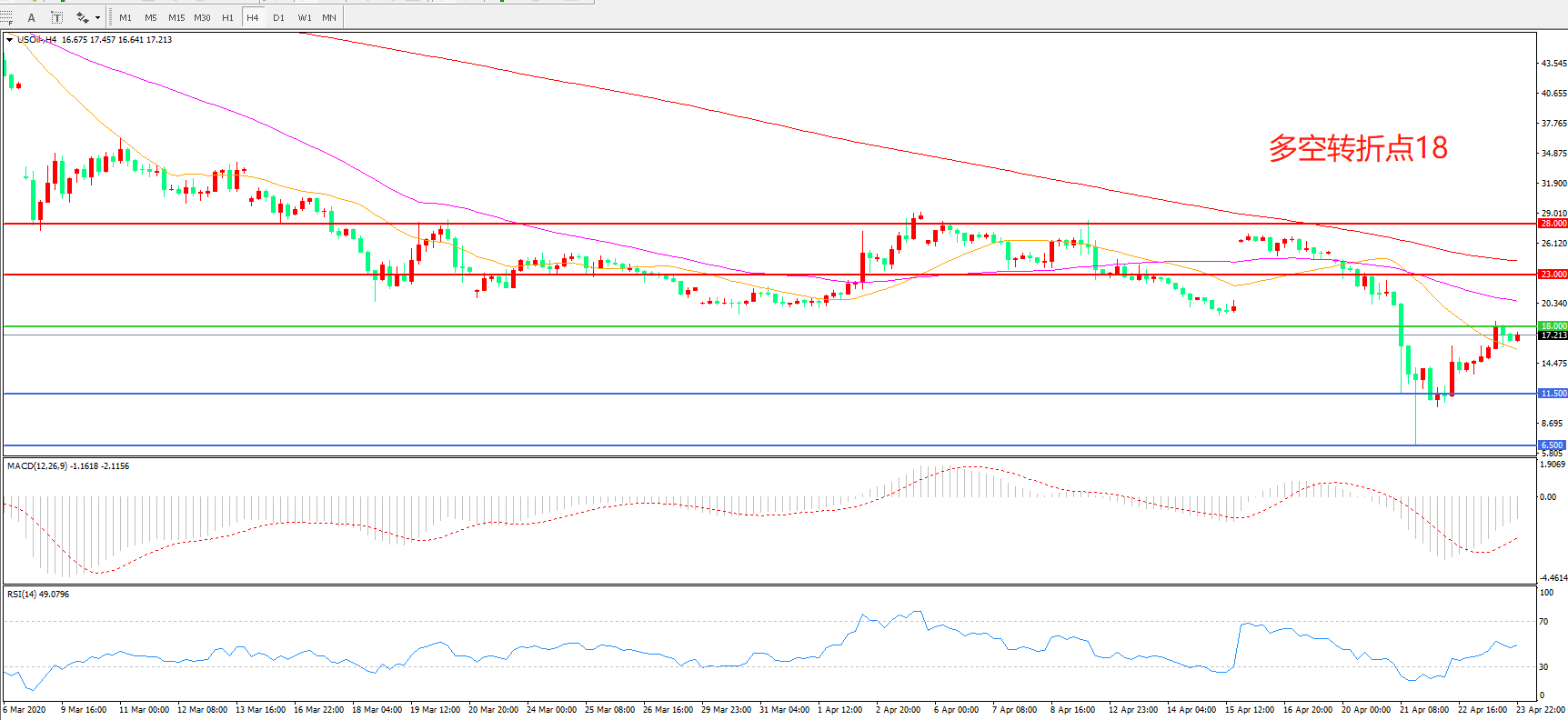Click the blue 11.500 price level label

[1552, 394]
